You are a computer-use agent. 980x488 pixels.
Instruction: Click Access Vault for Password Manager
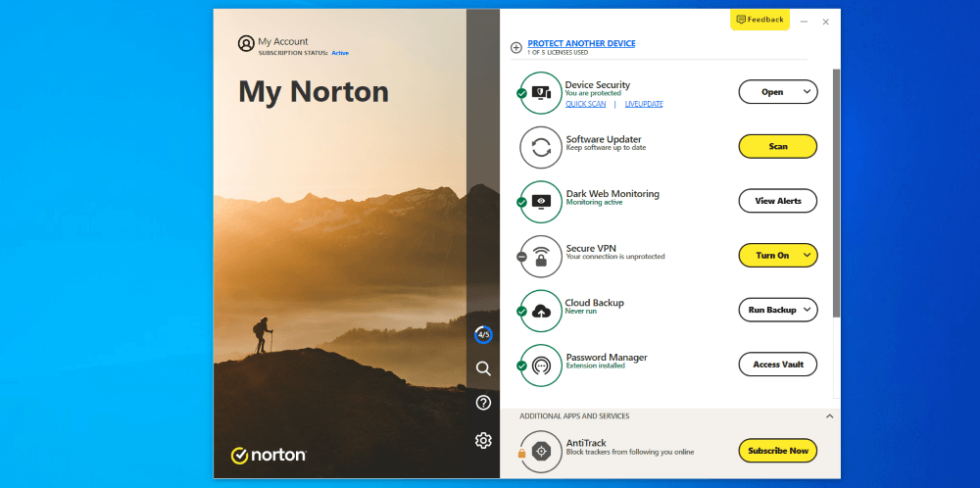(x=778, y=364)
